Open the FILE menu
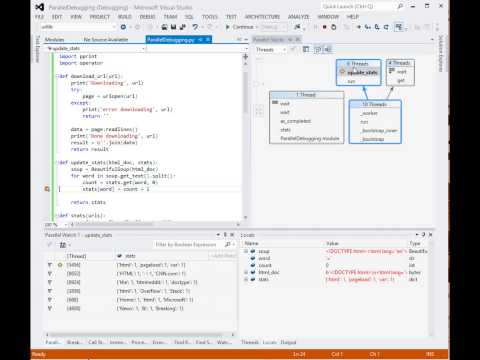 click(x=39, y=17)
